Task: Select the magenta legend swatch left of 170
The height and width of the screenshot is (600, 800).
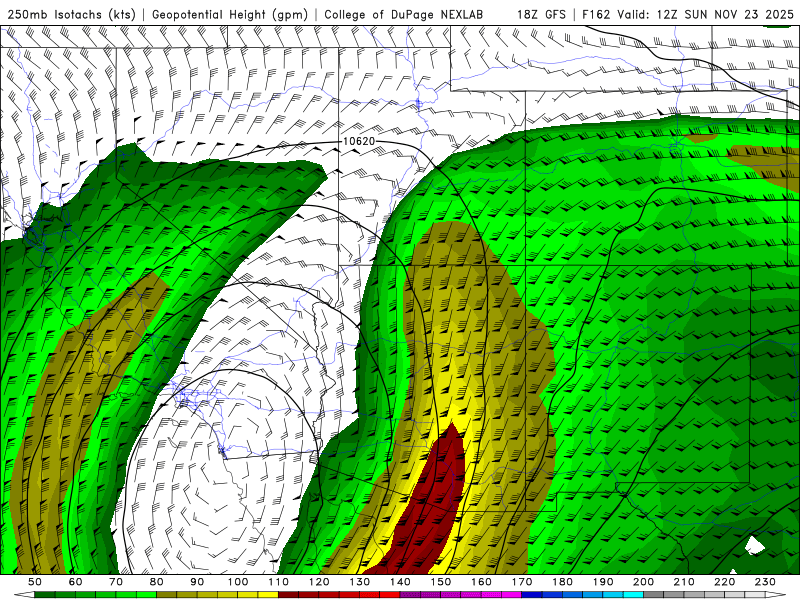Action: [511, 594]
